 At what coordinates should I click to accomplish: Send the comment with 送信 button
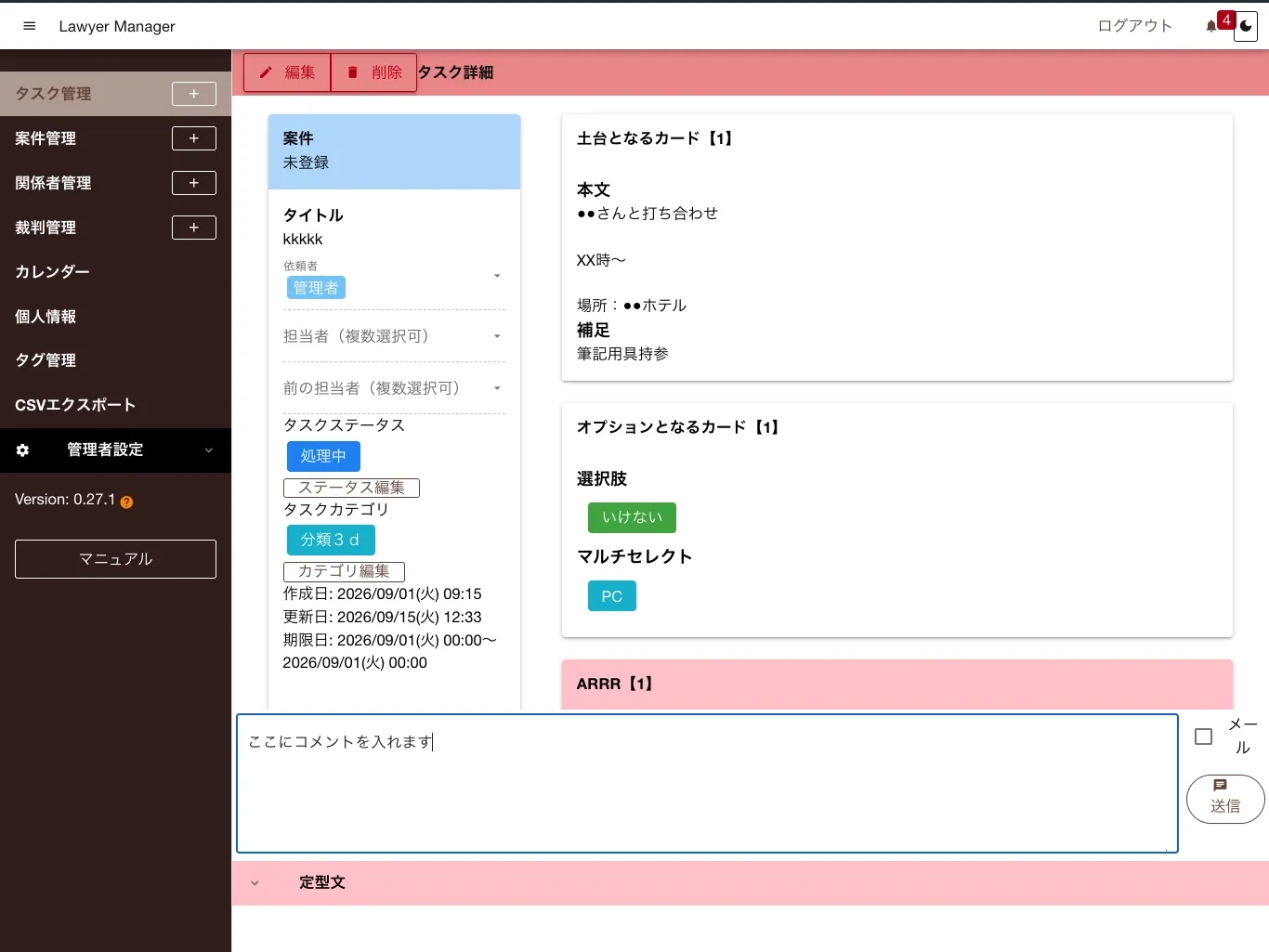tap(1225, 799)
